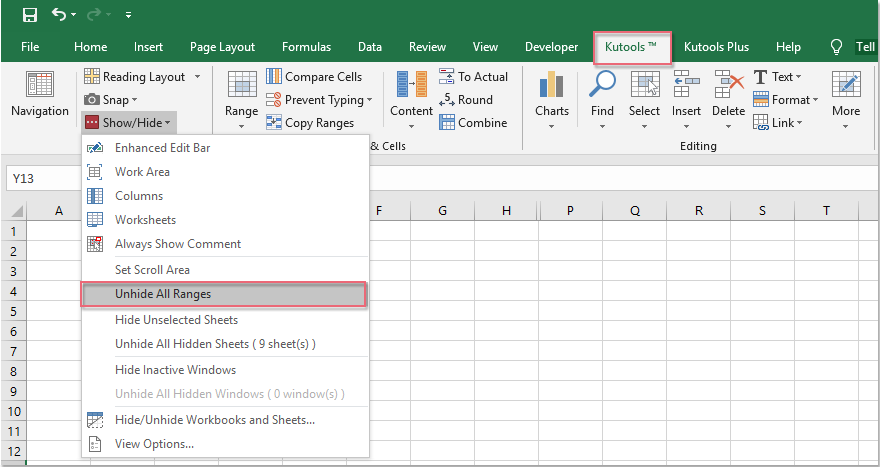This screenshot has height=467, width=880.
Task: Expand the Snap dropdown
Action: tap(134, 100)
